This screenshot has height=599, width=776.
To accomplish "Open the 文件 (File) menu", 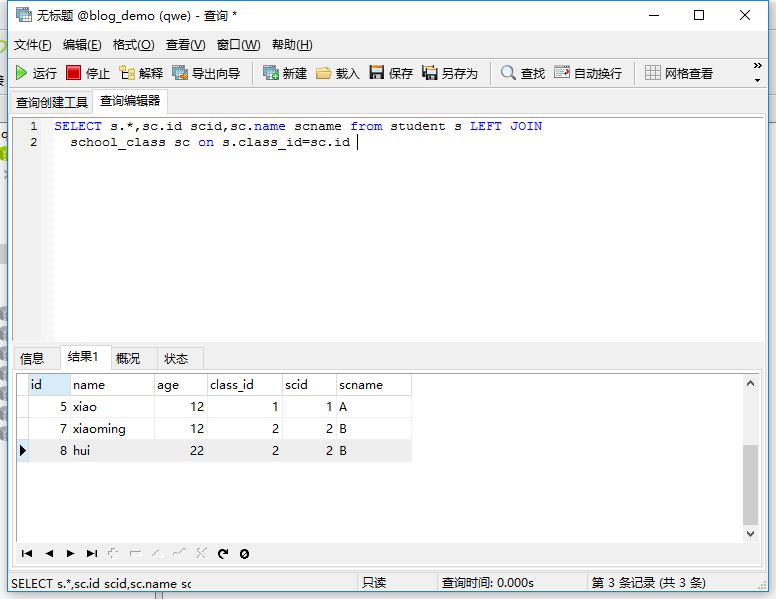I will click(32, 45).
